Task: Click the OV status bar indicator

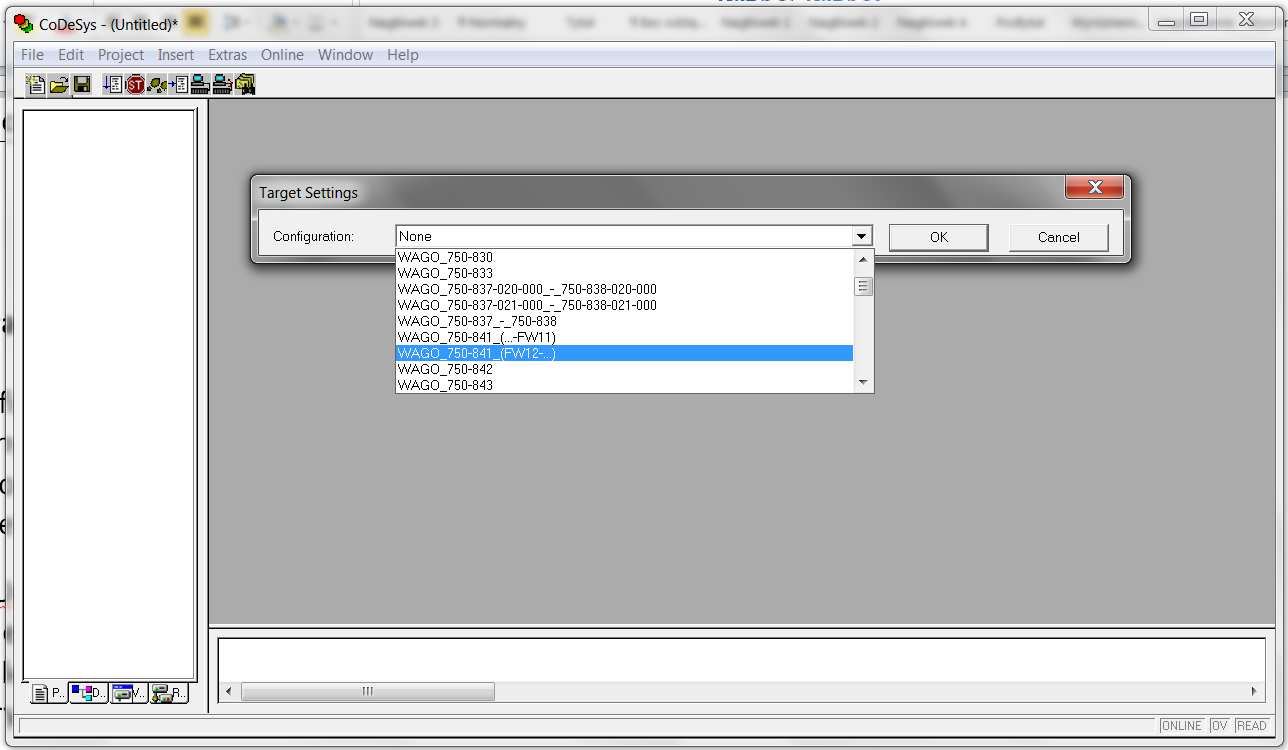Action: (x=1219, y=725)
